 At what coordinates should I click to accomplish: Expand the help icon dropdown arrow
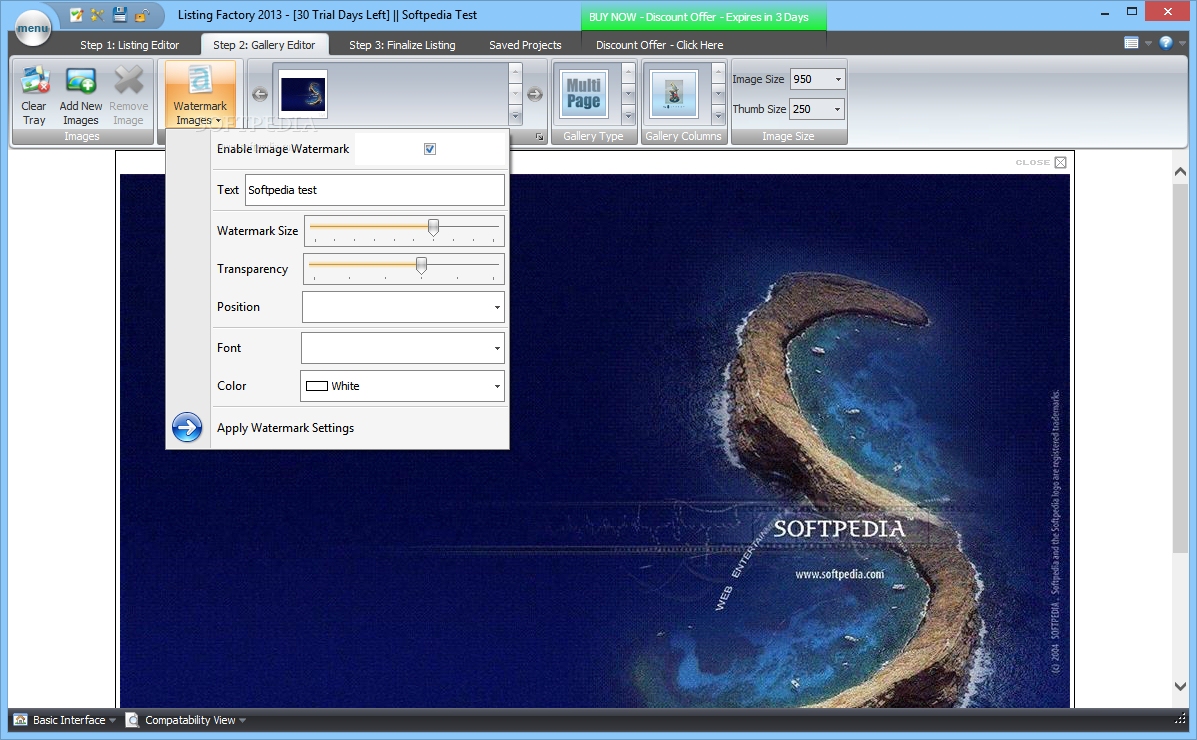pyautogui.click(x=1181, y=44)
